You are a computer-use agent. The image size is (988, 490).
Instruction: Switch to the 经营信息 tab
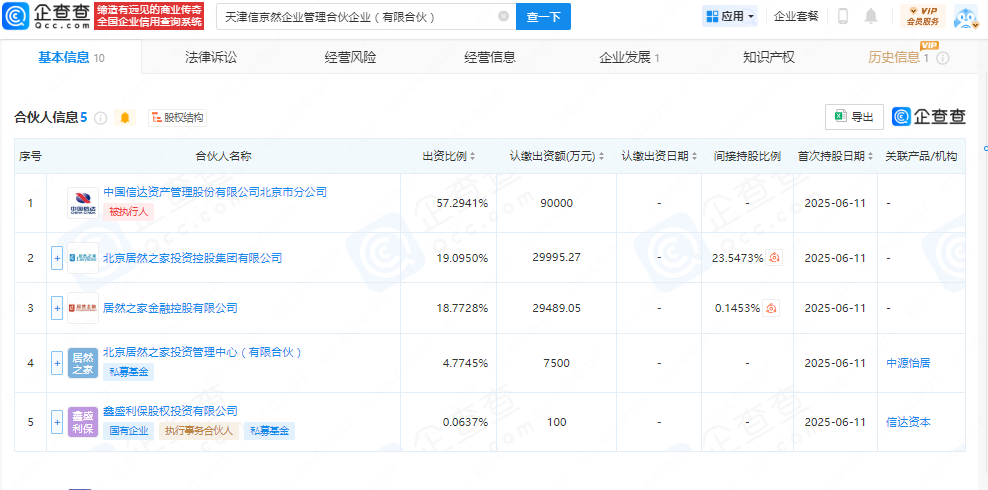click(490, 57)
